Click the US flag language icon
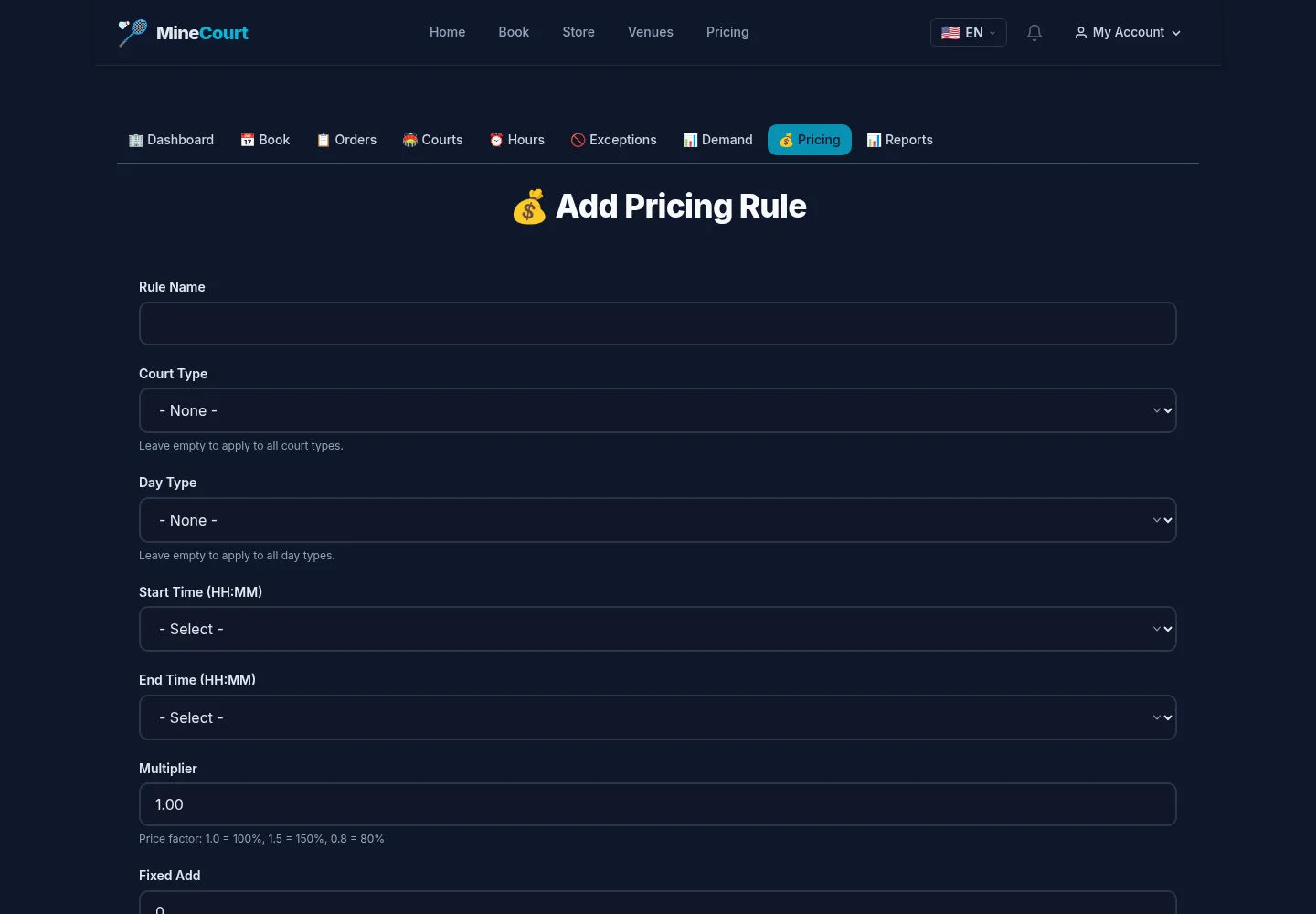 (x=950, y=33)
